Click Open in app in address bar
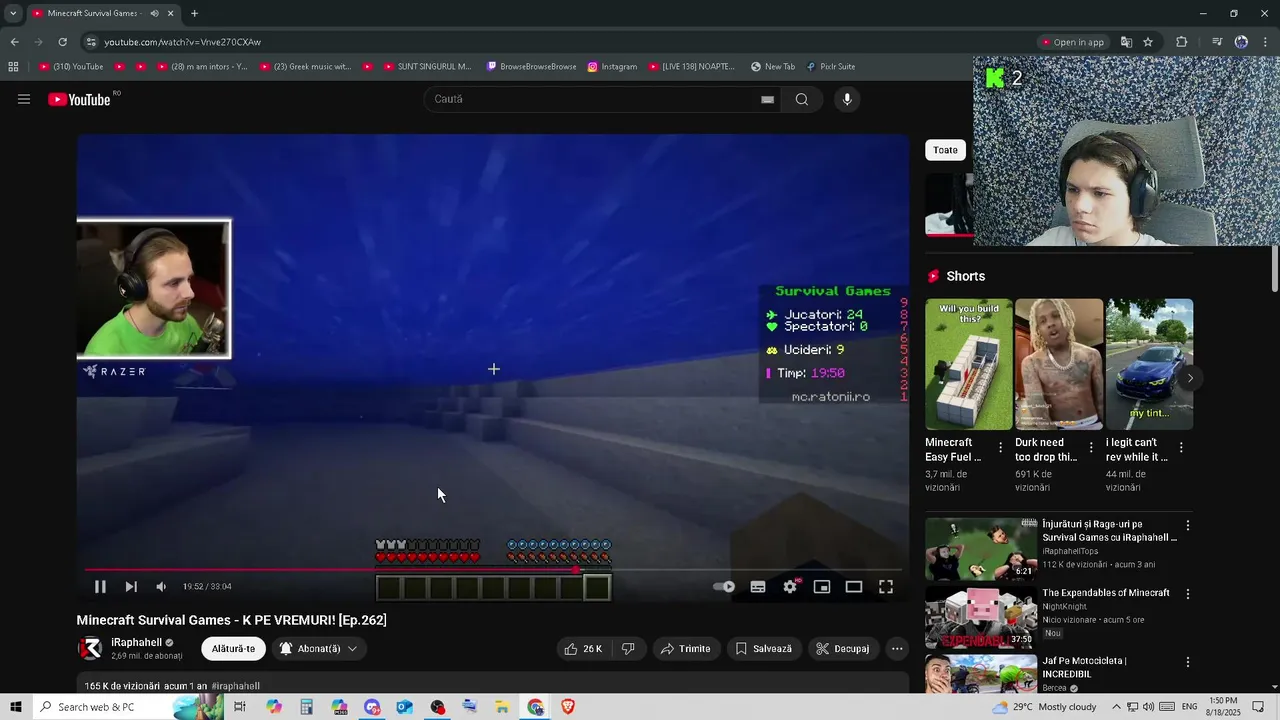1280x720 pixels. [1073, 42]
